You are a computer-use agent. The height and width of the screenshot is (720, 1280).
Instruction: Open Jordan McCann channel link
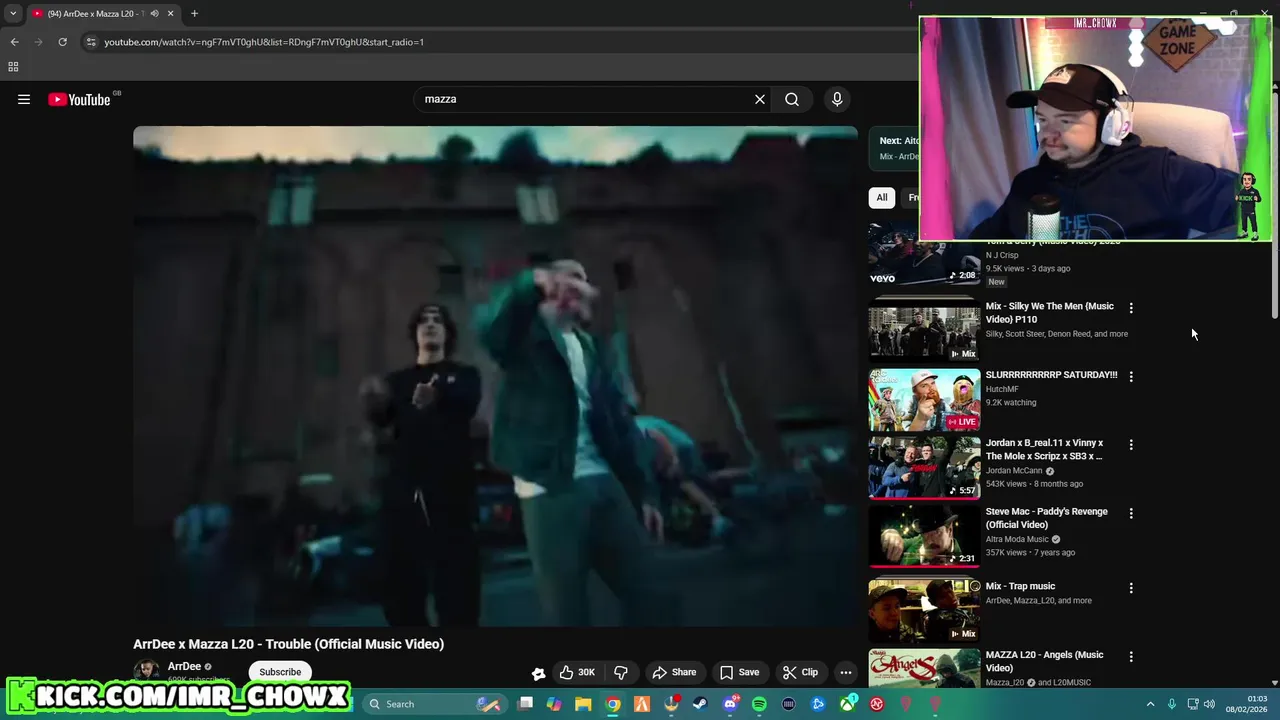(1014, 470)
